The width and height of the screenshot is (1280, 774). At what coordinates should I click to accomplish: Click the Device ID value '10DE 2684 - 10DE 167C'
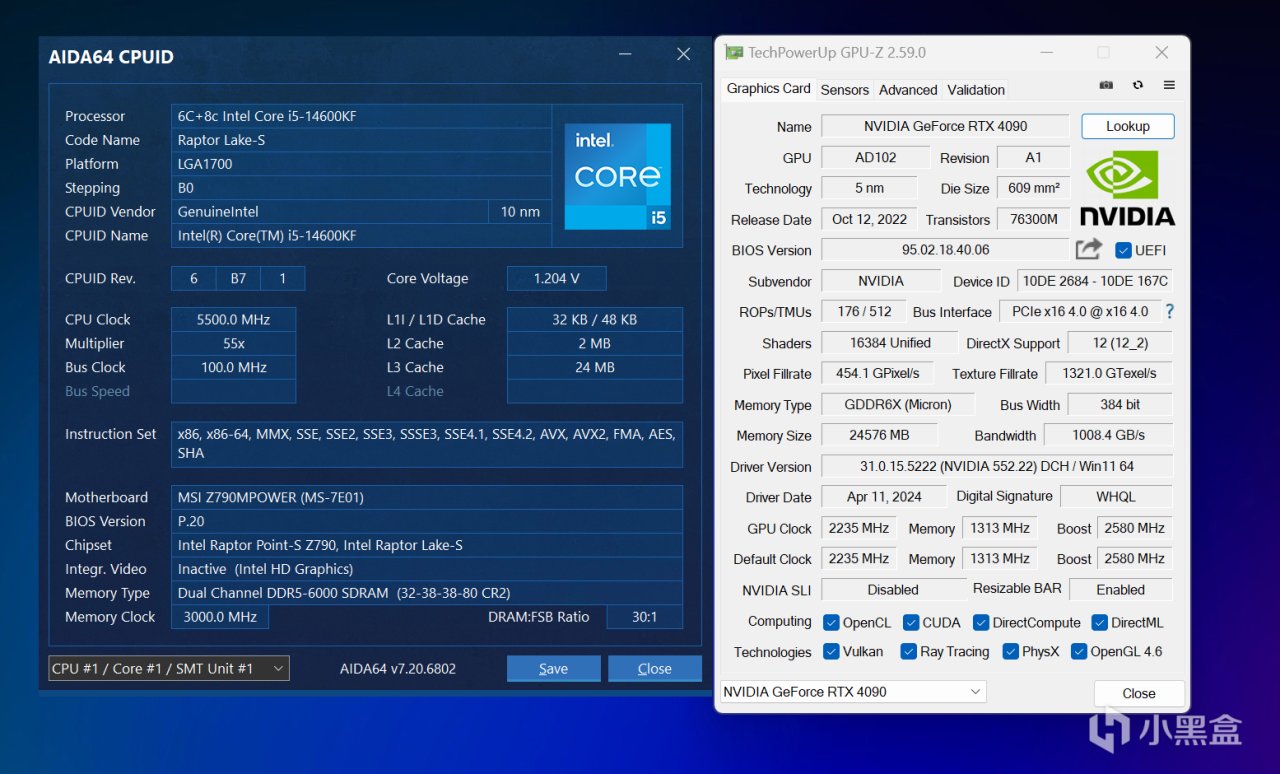[x=1095, y=281]
